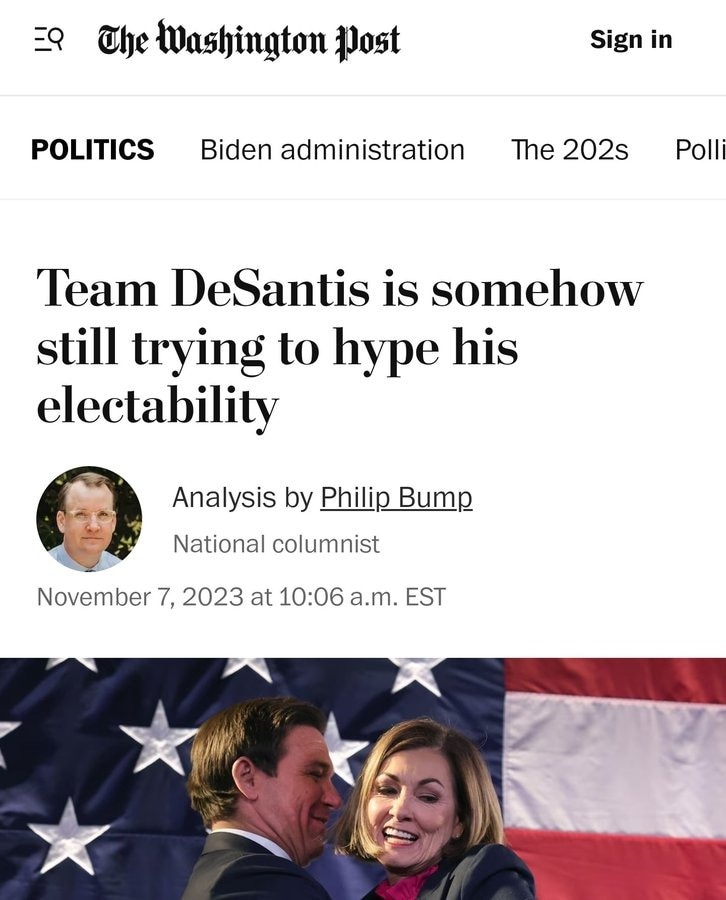This screenshot has height=900, width=726.
Task: Click the "Analysis by" label
Action: (x=242, y=497)
